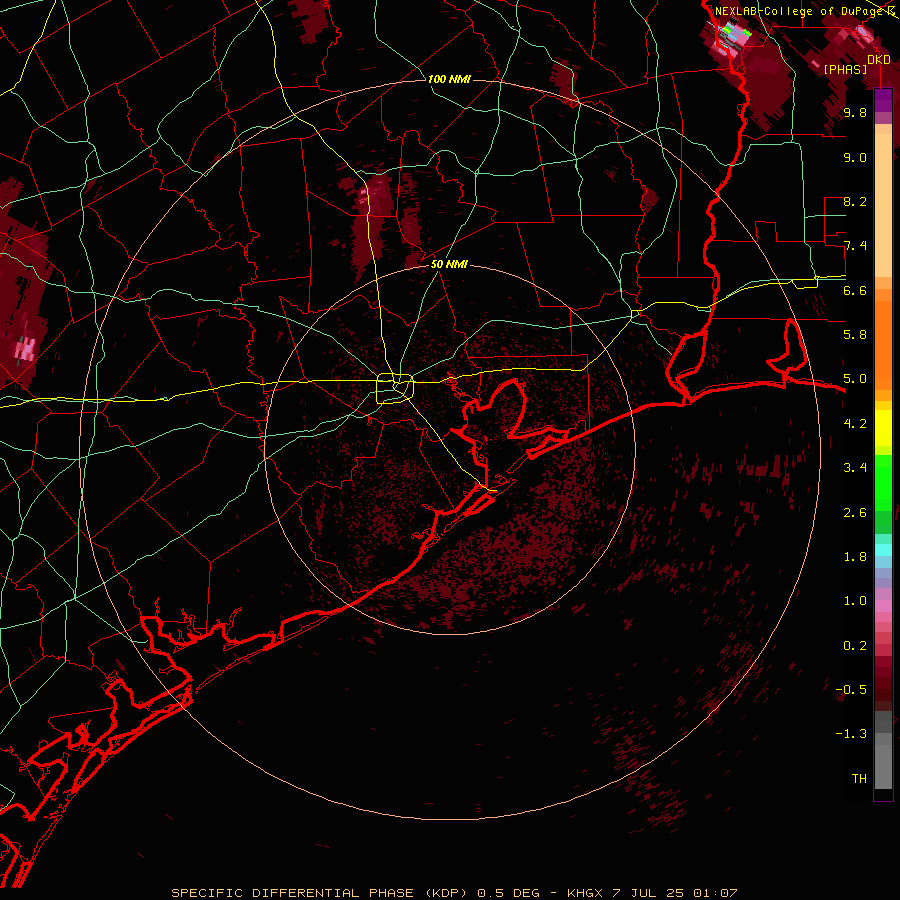
Task: Click the KHGX station identifier in caption
Action: 585,893
